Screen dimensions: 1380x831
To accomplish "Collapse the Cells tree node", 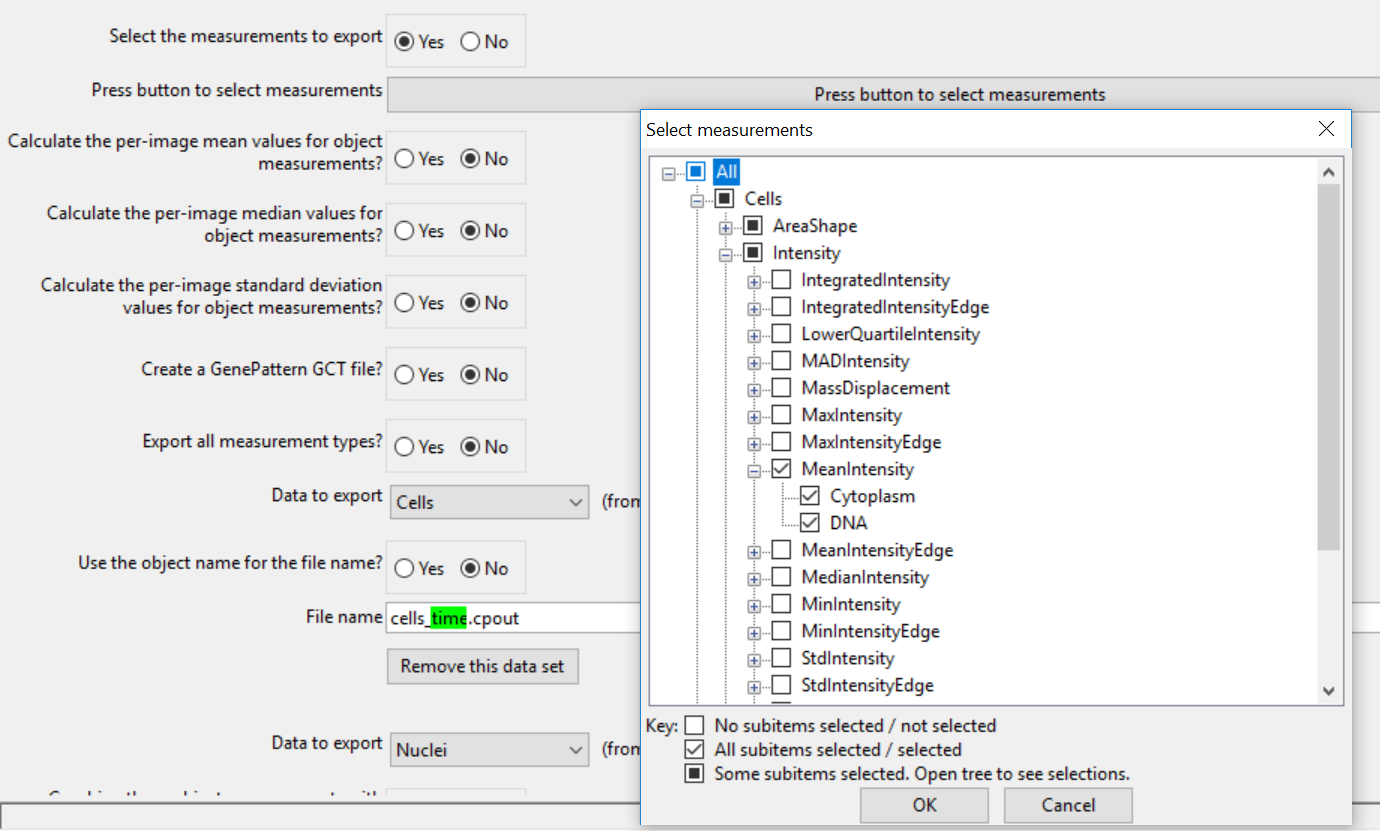I will 697,200.
